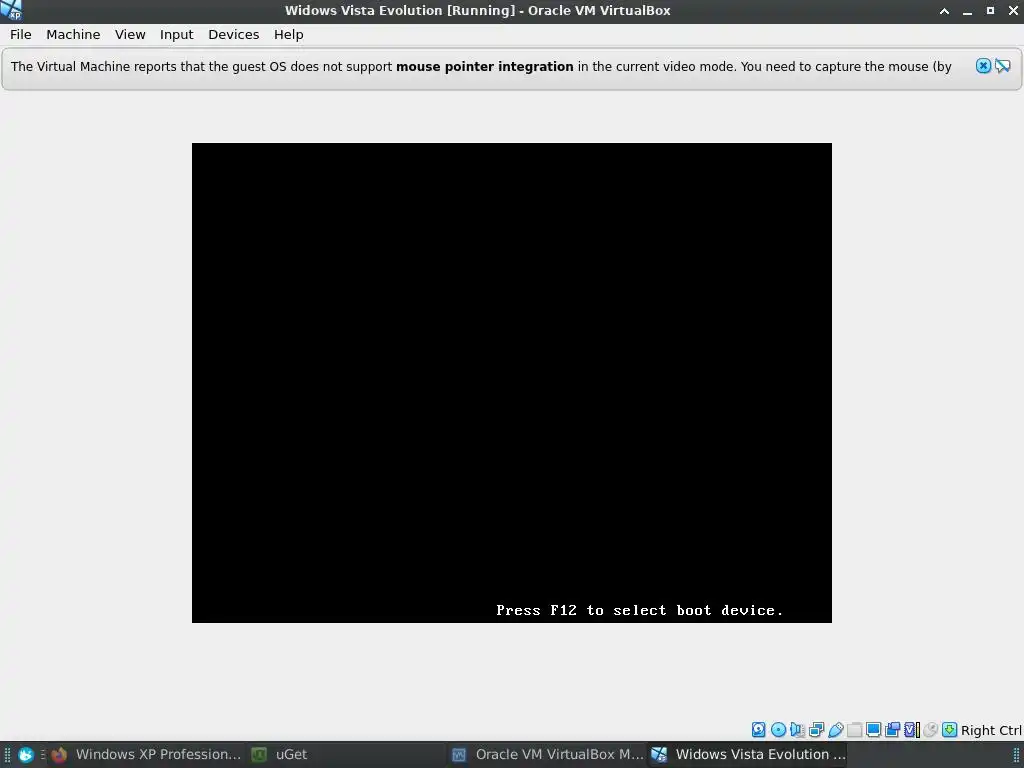Open audio indicator in status bar
1024x768 pixels.
pyautogui.click(x=797, y=729)
